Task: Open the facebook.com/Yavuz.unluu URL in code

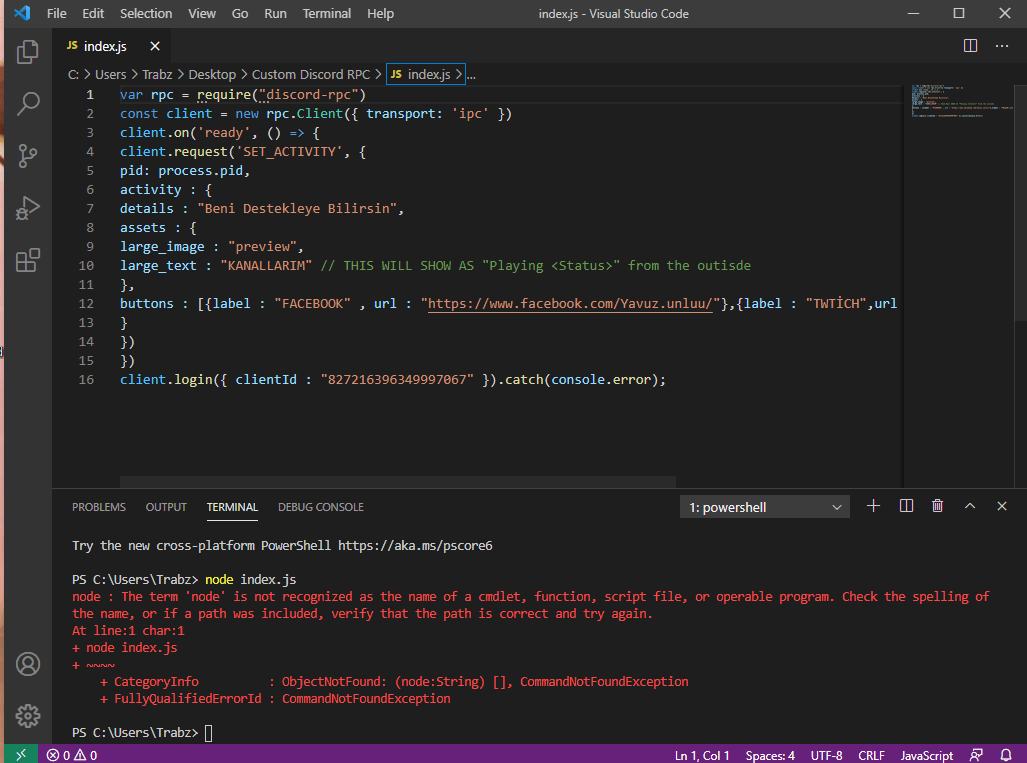Action: point(570,303)
